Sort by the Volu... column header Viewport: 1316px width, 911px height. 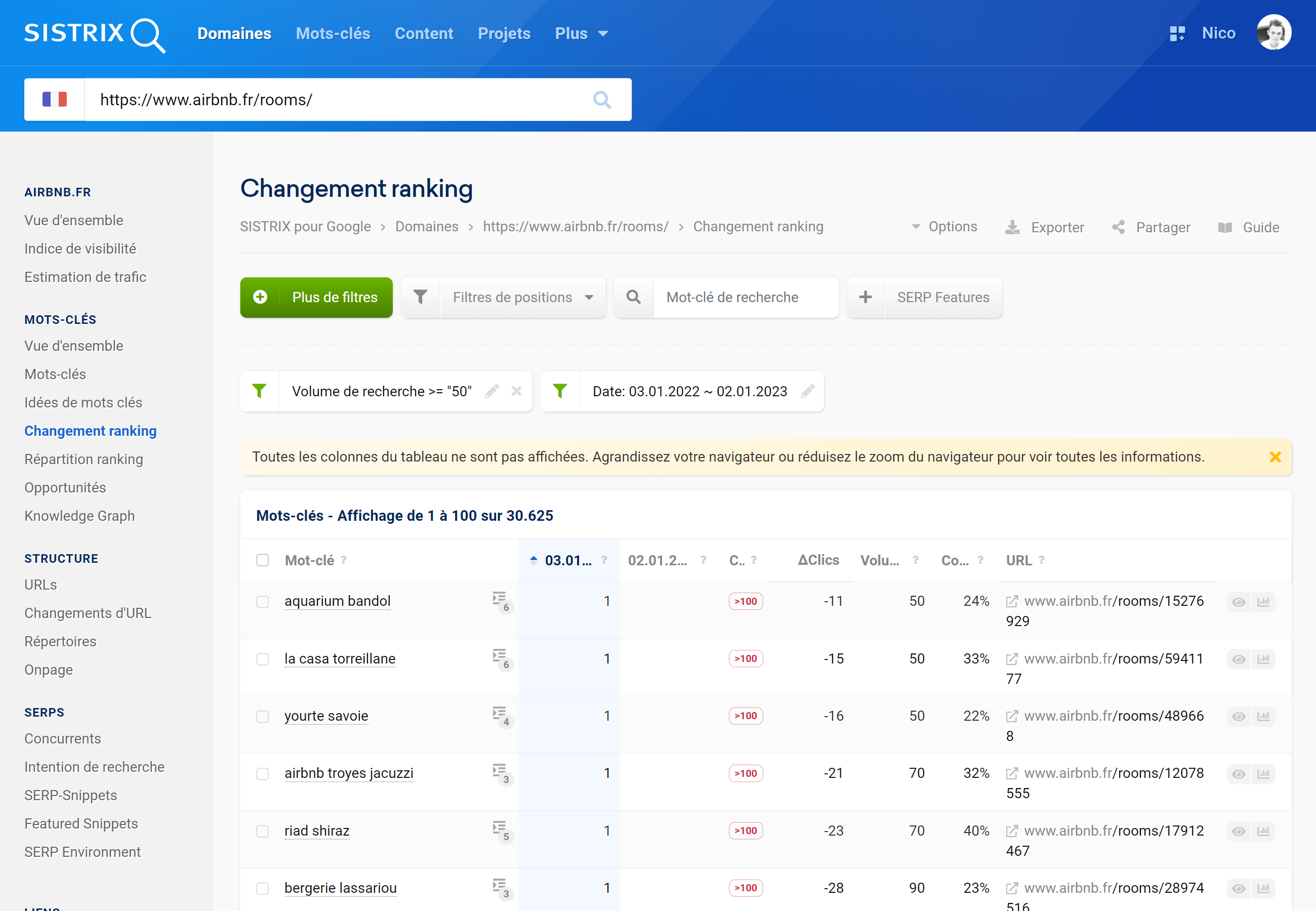pos(879,561)
